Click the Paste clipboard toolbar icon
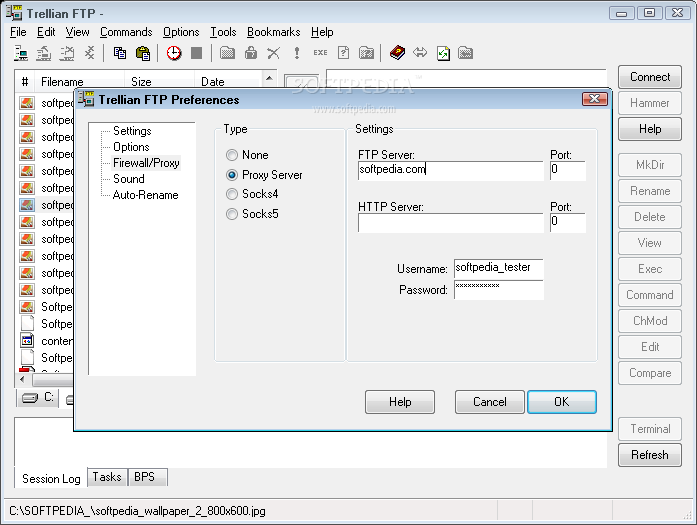 (143, 53)
